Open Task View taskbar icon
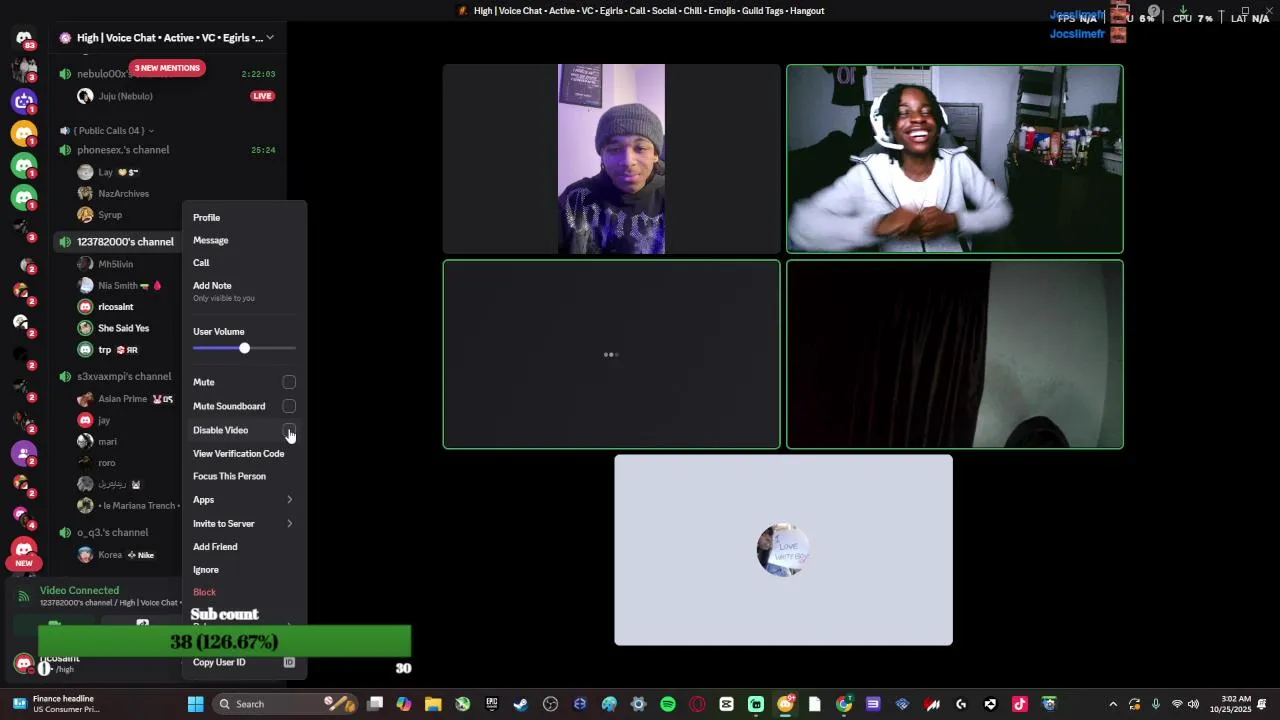The width and height of the screenshot is (1280, 720). (x=375, y=704)
